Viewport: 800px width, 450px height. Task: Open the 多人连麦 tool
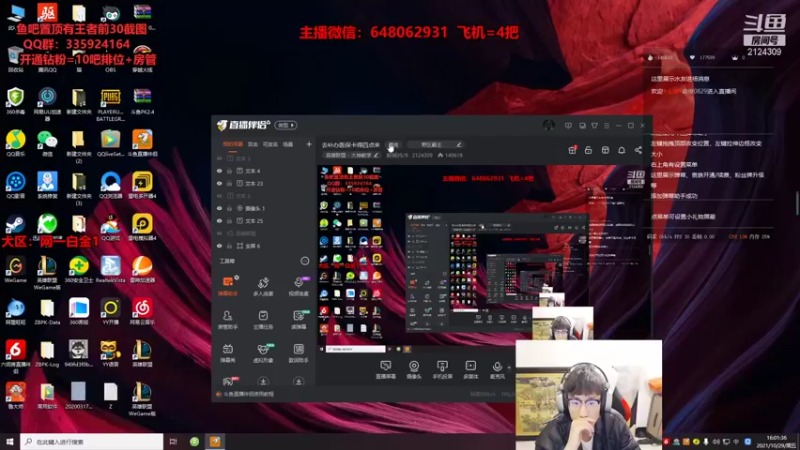(x=263, y=286)
